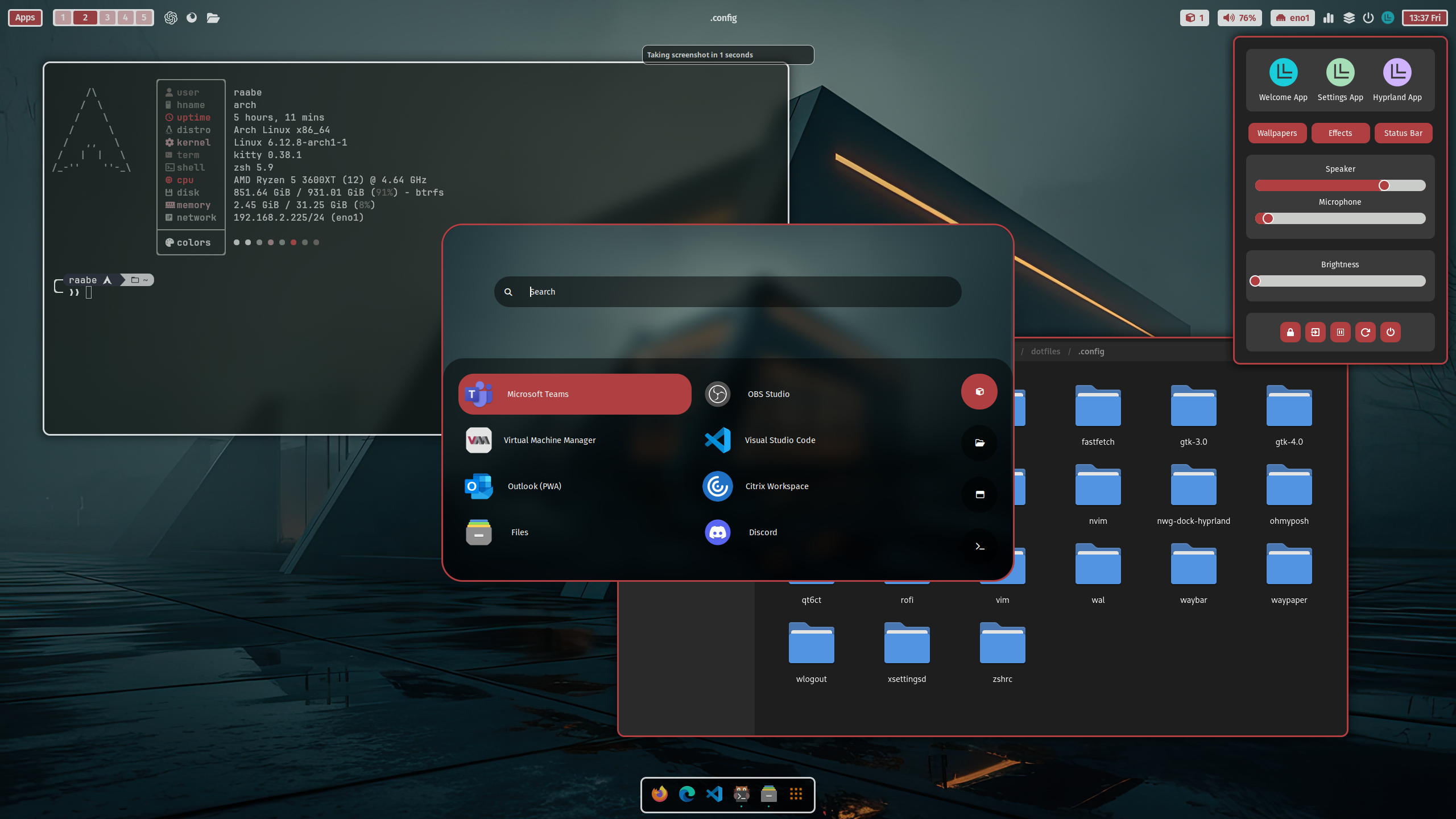The width and height of the screenshot is (1456, 819).
Task: Open the volume 76% module
Action: (x=1240, y=18)
